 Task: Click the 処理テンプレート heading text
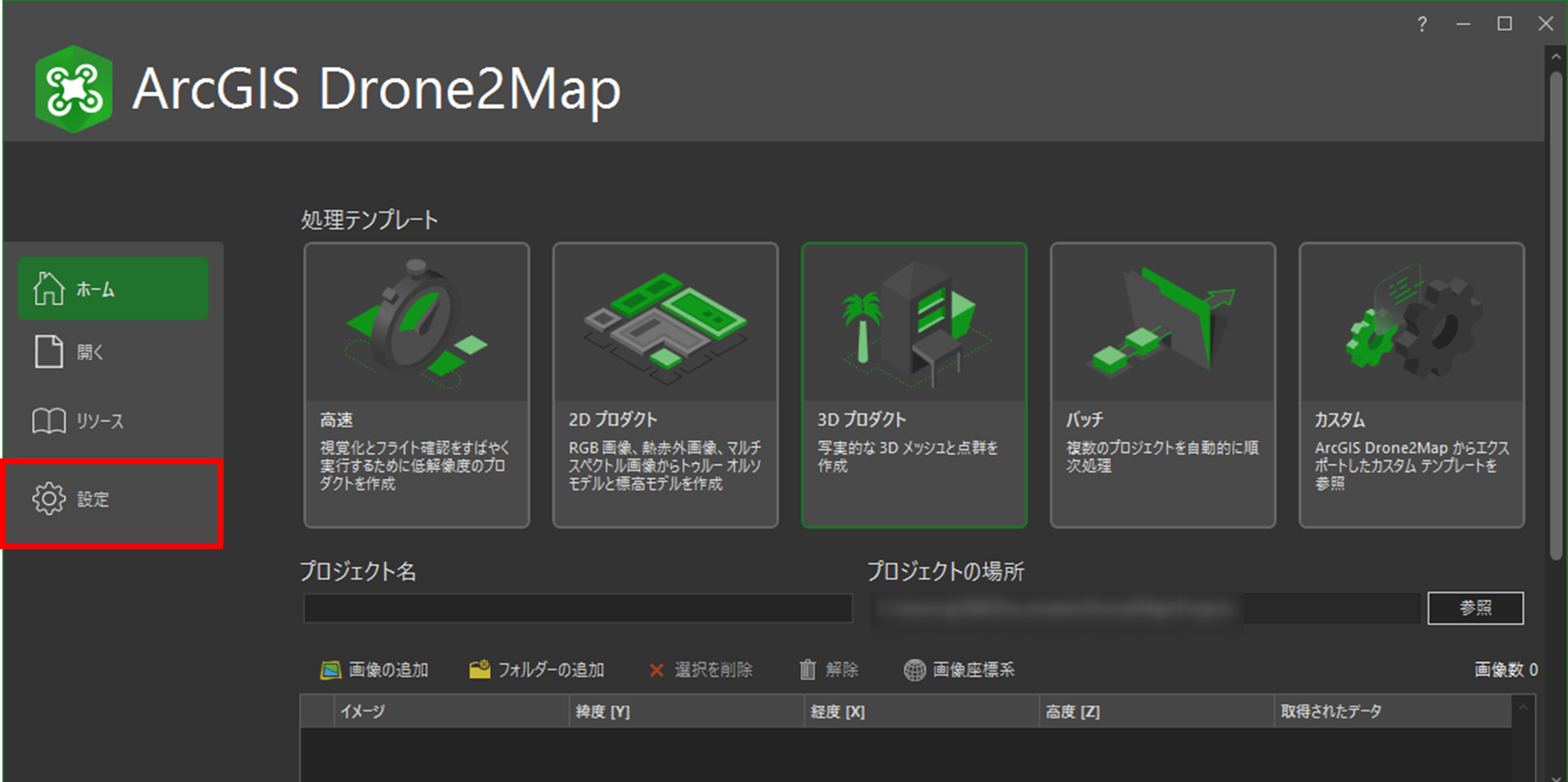[370, 220]
